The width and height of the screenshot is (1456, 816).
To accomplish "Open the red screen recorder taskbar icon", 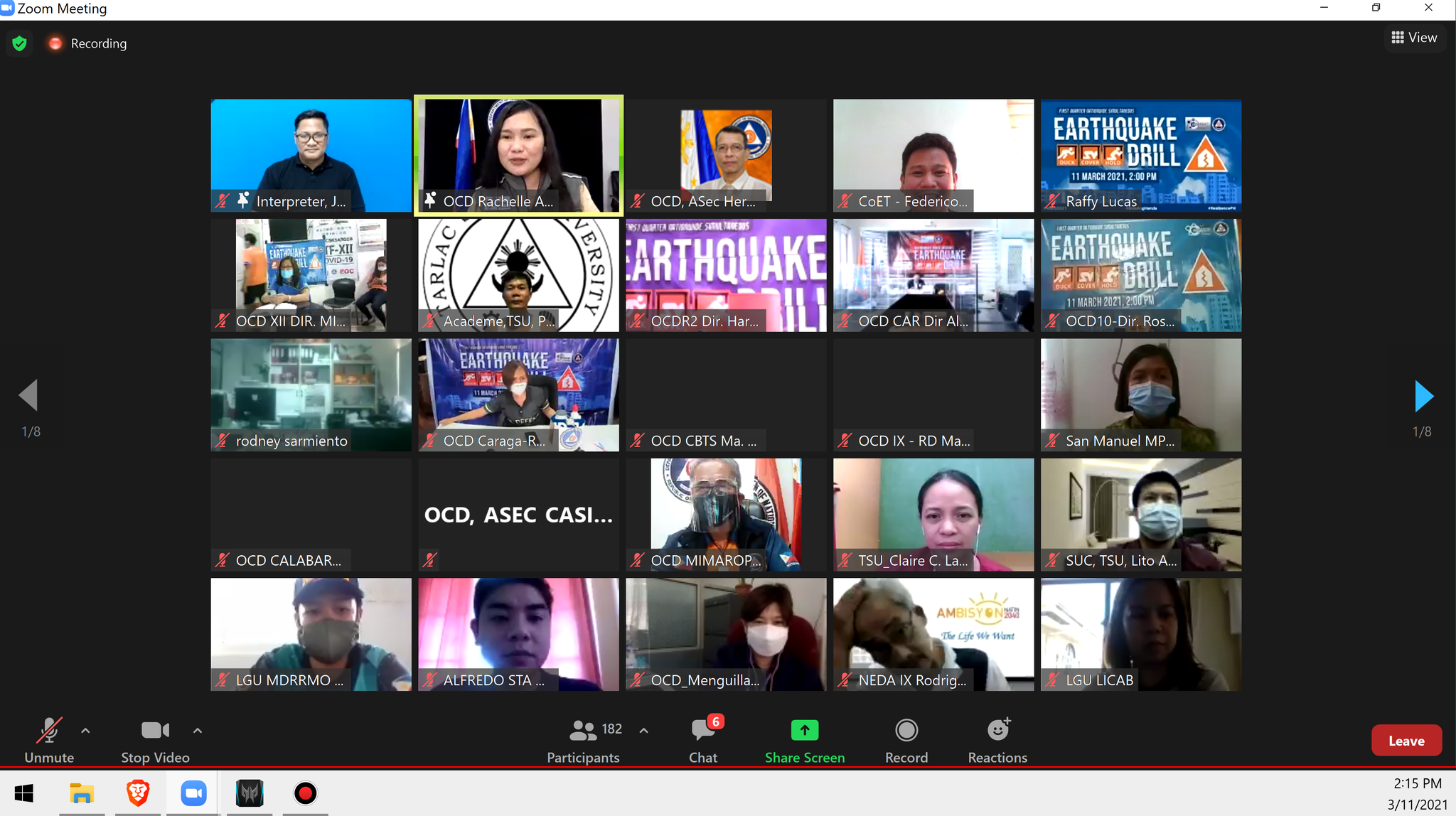I will tap(305, 793).
